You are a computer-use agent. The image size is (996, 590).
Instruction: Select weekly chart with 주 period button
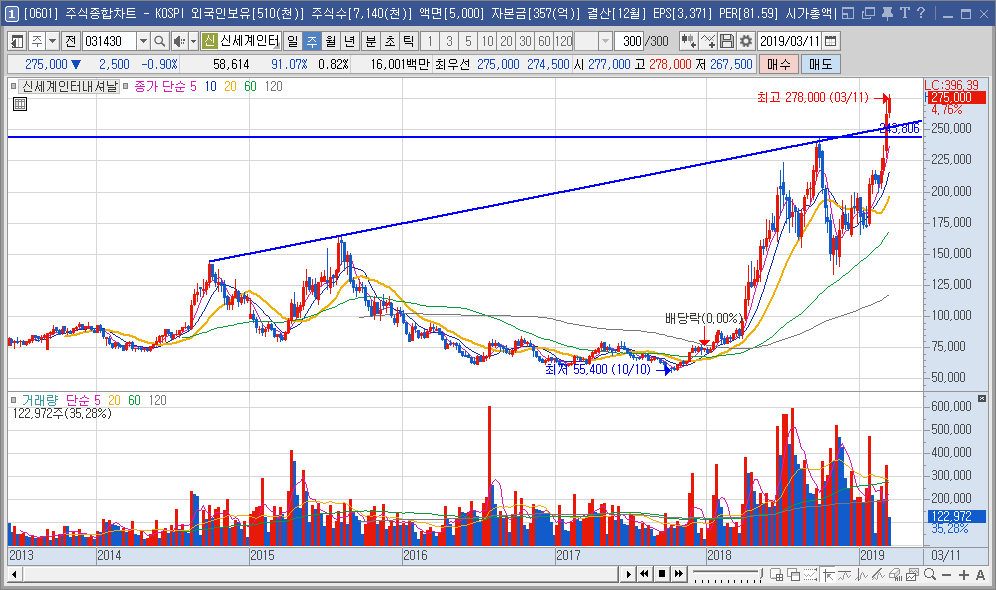[311, 41]
